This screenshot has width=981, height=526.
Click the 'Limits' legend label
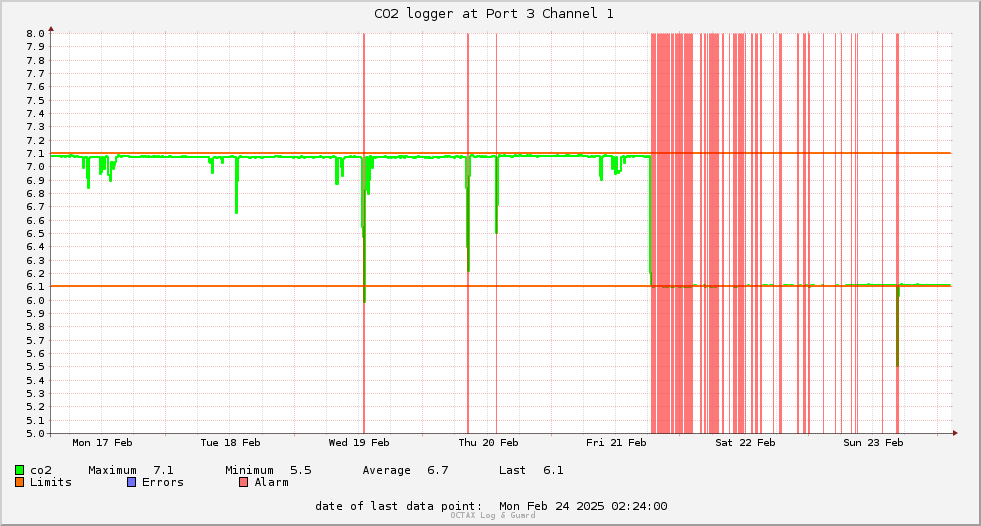51,482
